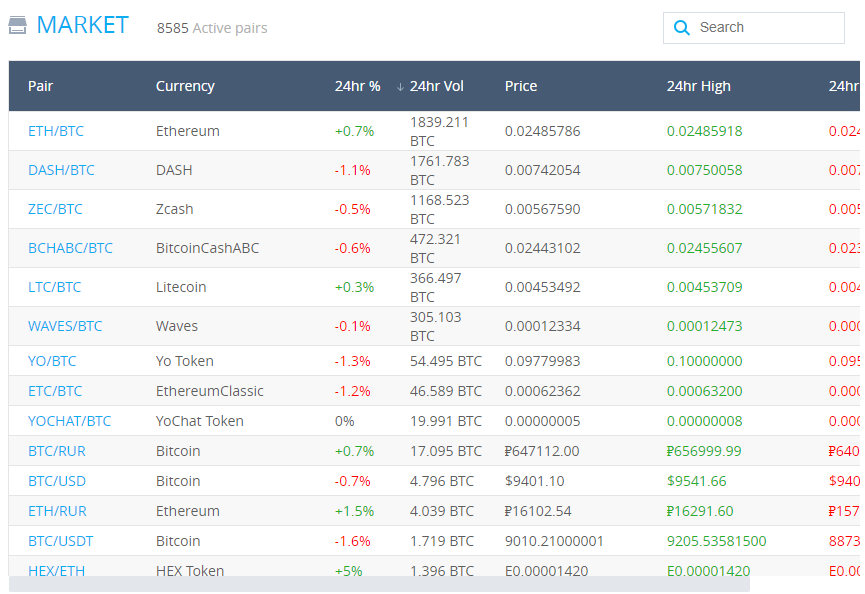Open the ETH/BTC pair link

coord(56,131)
